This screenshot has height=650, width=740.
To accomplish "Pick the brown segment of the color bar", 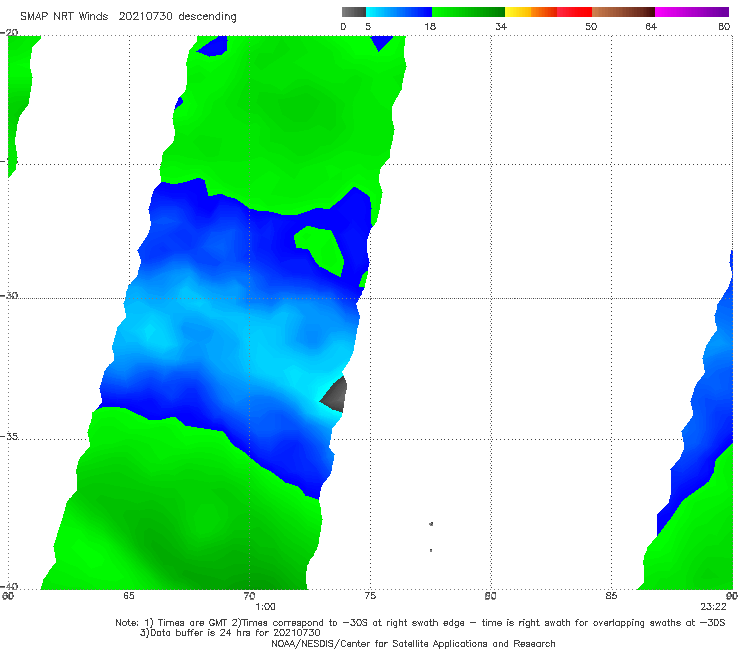I will (623, 12).
